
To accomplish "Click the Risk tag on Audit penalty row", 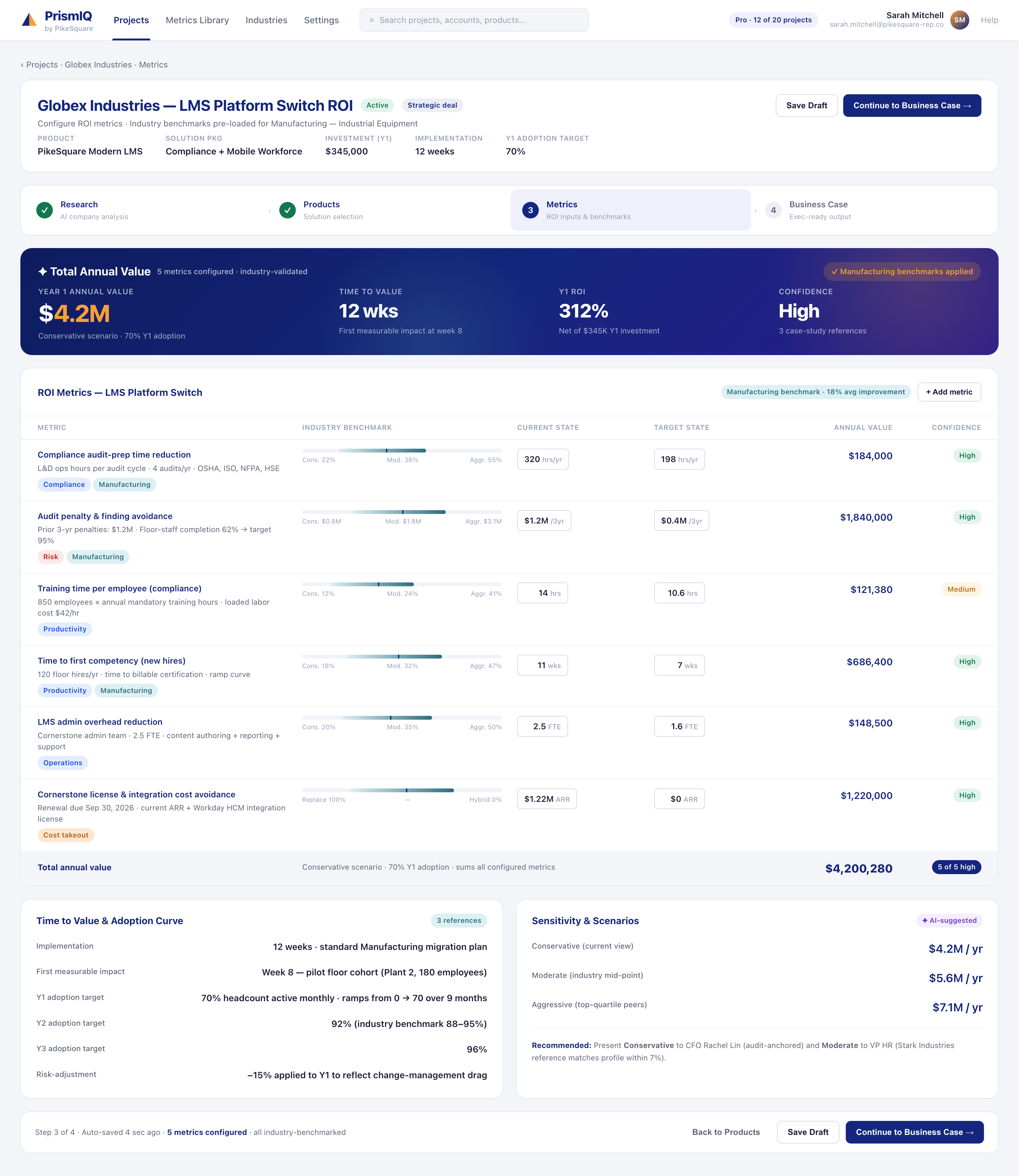I will coord(51,557).
